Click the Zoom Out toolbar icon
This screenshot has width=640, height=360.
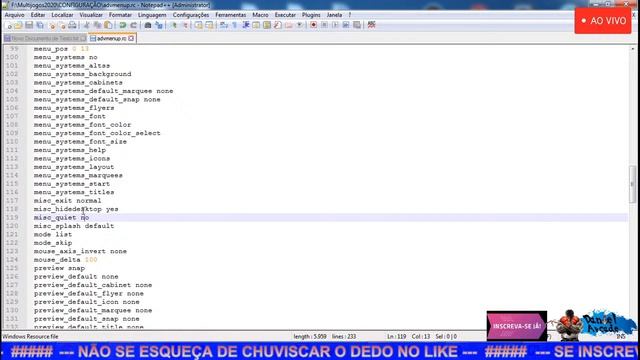pyautogui.click(x=185, y=25)
